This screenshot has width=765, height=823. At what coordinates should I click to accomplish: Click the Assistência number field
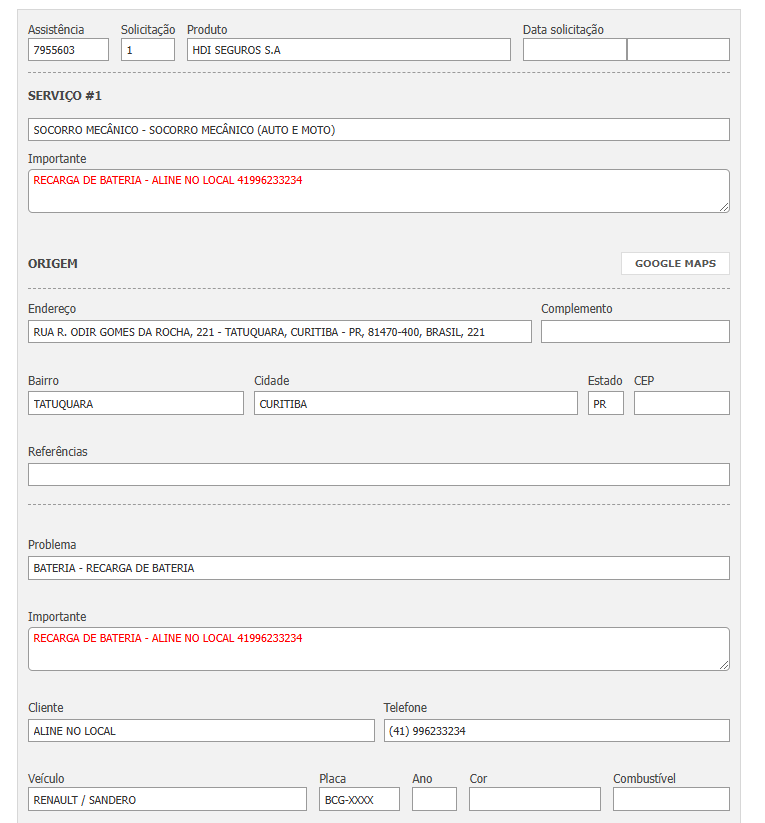[68, 50]
